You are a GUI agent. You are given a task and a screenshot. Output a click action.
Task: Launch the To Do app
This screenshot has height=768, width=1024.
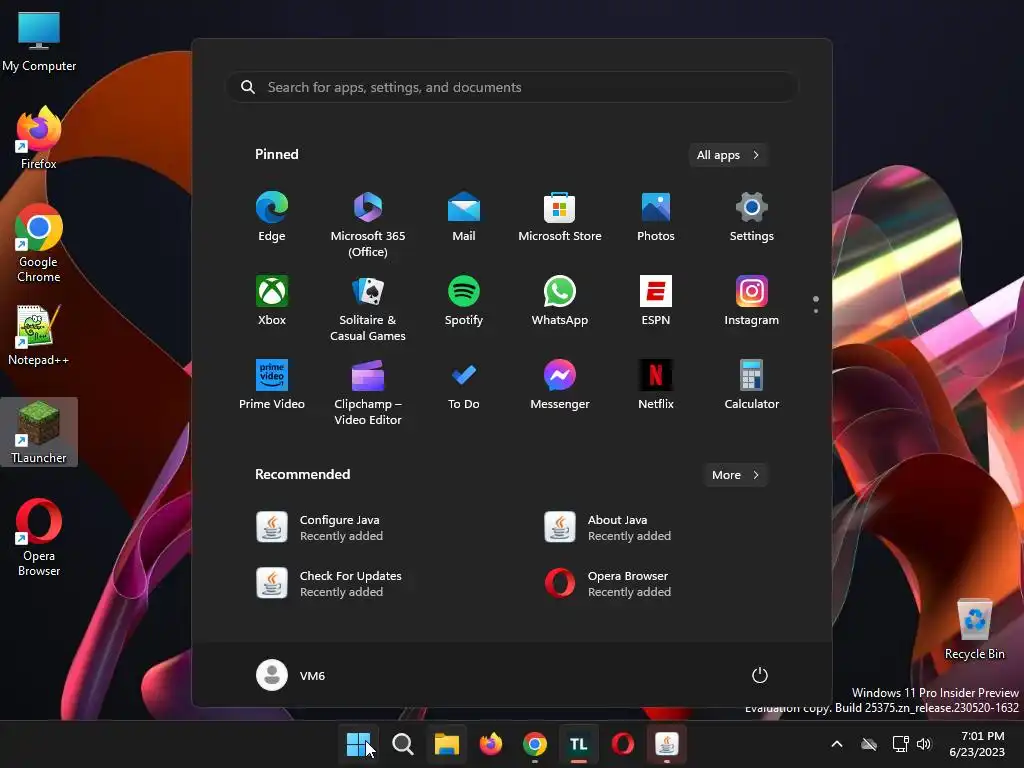click(x=464, y=385)
